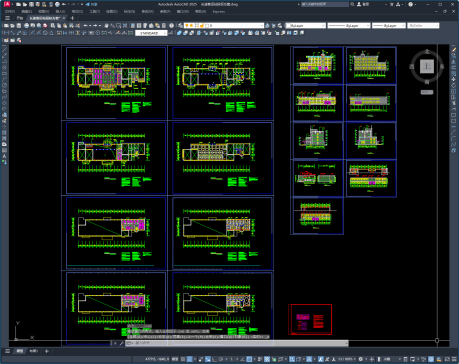Activate the Pan hand tool
459x364 pixels.
[x=106, y=25]
